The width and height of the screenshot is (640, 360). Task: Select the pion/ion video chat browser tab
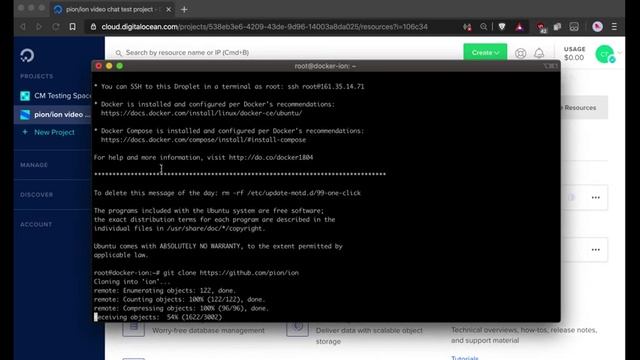click(x=112, y=9)
